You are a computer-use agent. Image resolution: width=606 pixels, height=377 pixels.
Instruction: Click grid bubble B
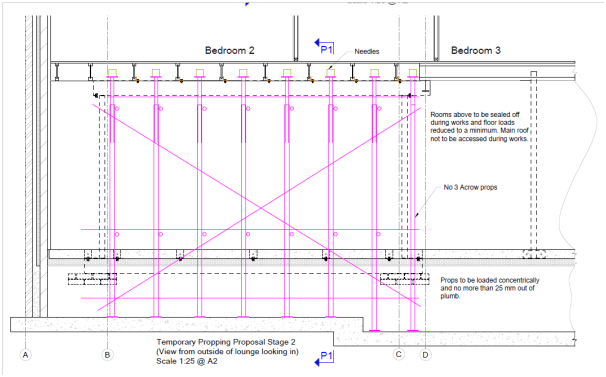pyautogui.click(x=107, y=355)
